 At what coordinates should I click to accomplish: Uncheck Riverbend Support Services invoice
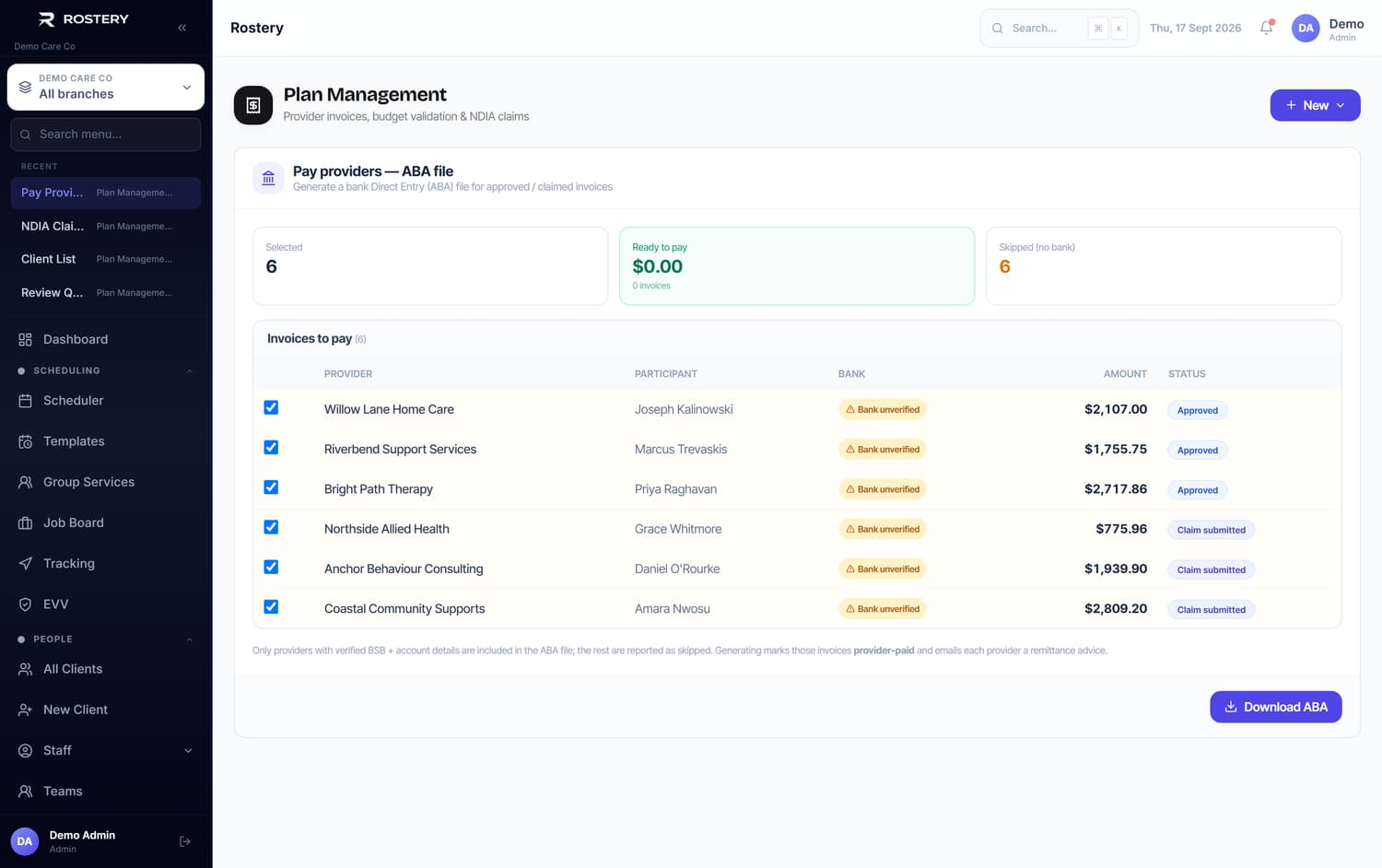(x=271, y=447)
